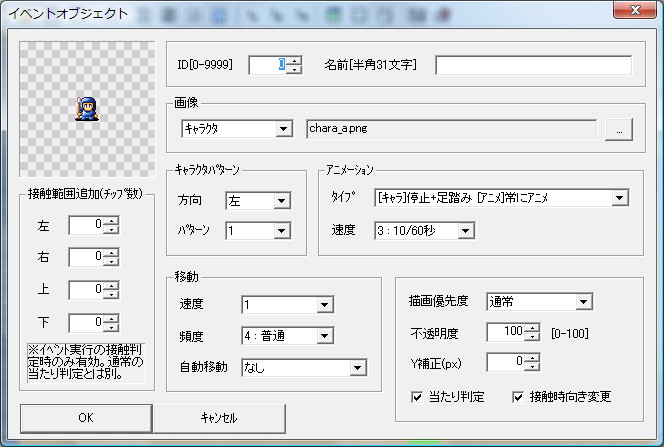This screenshot has height=447, width=664.
Task: Increase Y補正 offset with up arrow
Action: (533, 358)
